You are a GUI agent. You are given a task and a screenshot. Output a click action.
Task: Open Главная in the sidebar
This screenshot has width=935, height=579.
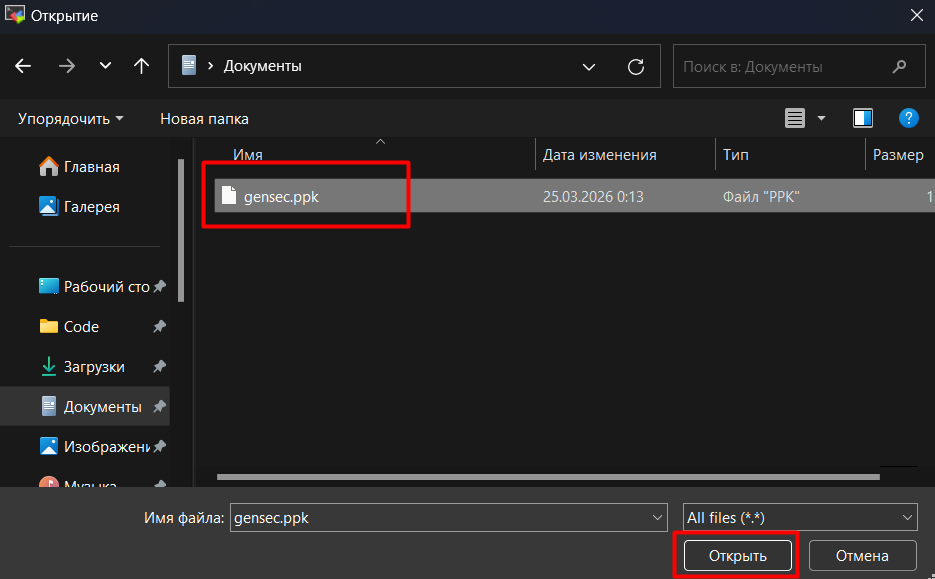(79, 166)
